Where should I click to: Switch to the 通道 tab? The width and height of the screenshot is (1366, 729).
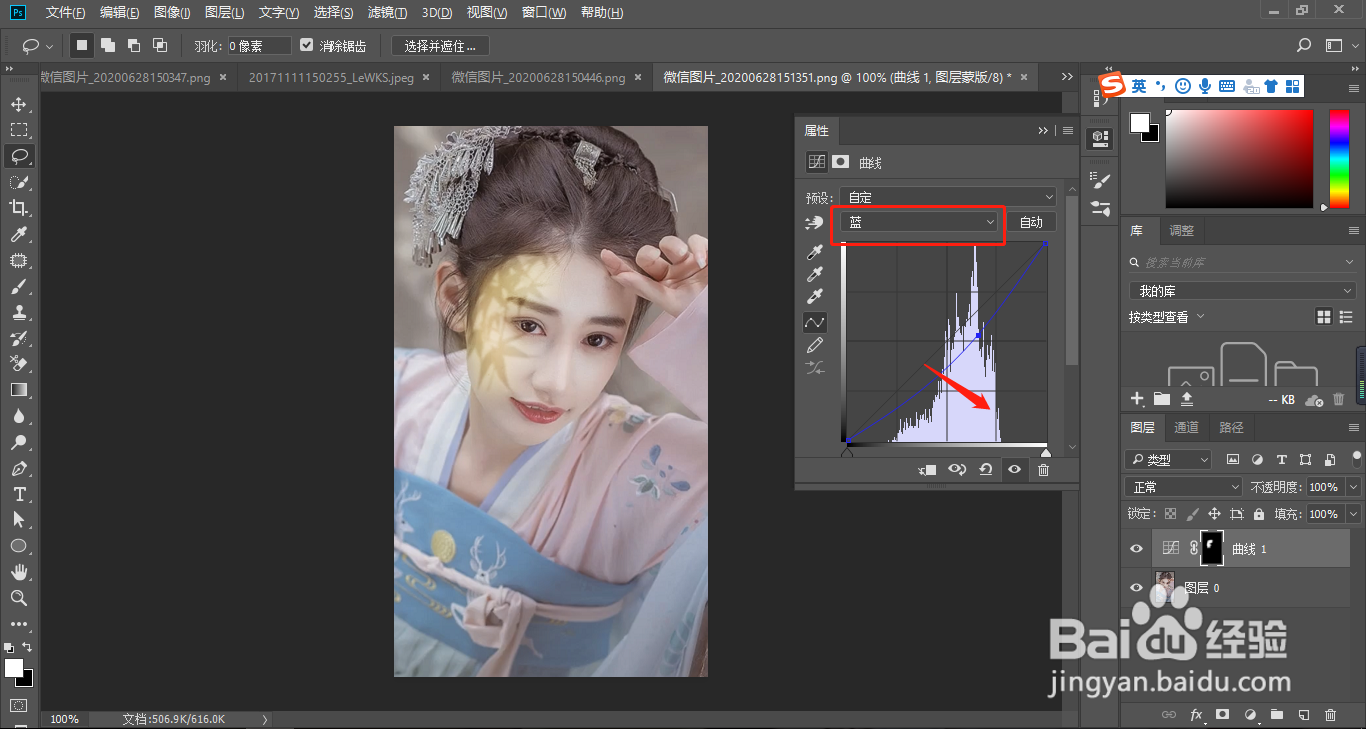coord(1186,427)
